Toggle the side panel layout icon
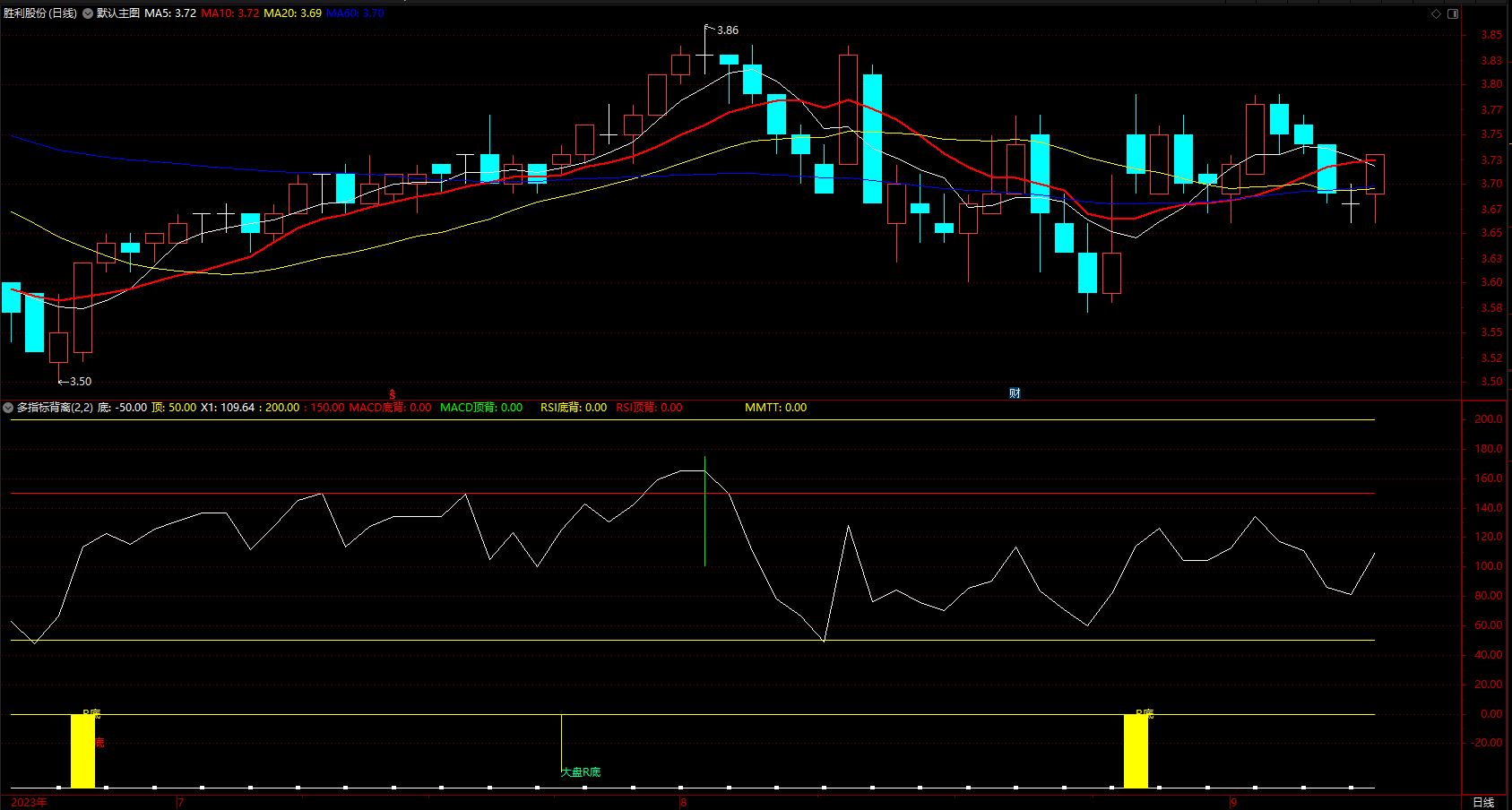1512x810 pixels. pos(1453,13)
